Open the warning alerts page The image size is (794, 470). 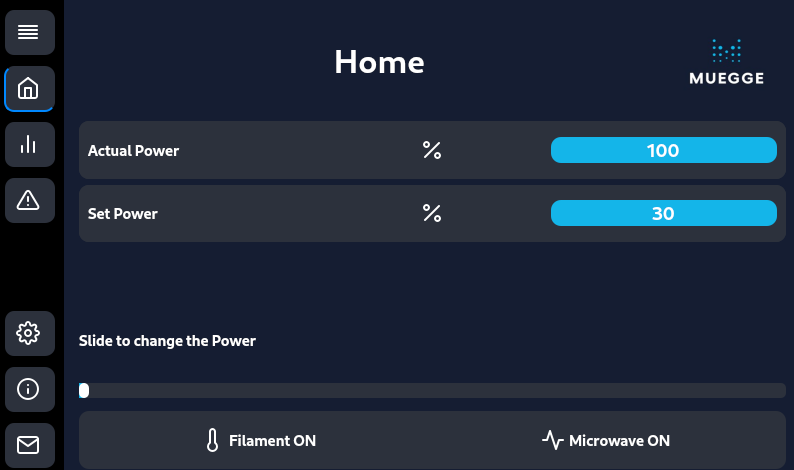[29, 201]
